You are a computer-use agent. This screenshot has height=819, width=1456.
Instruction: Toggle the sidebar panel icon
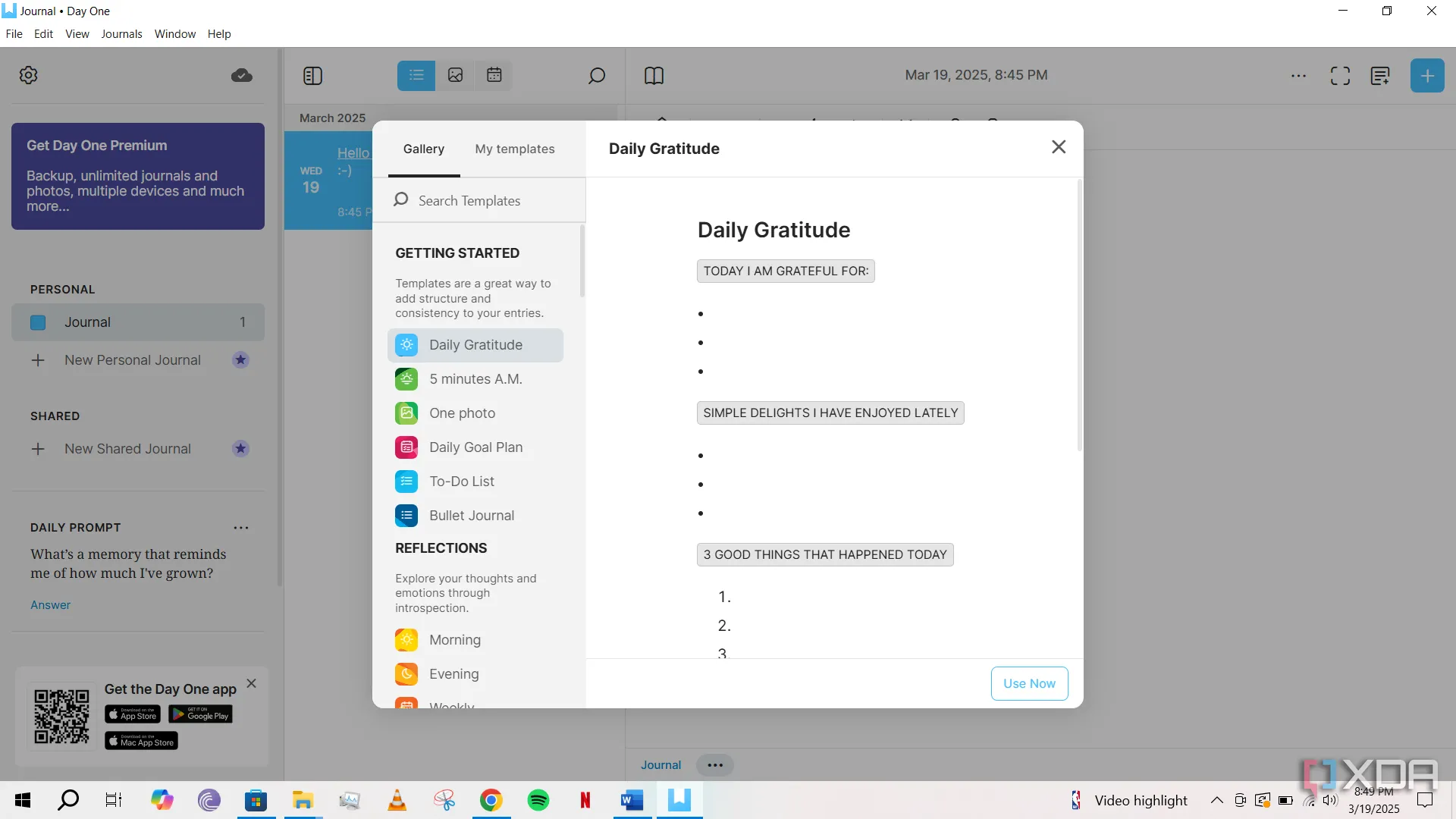312,76
